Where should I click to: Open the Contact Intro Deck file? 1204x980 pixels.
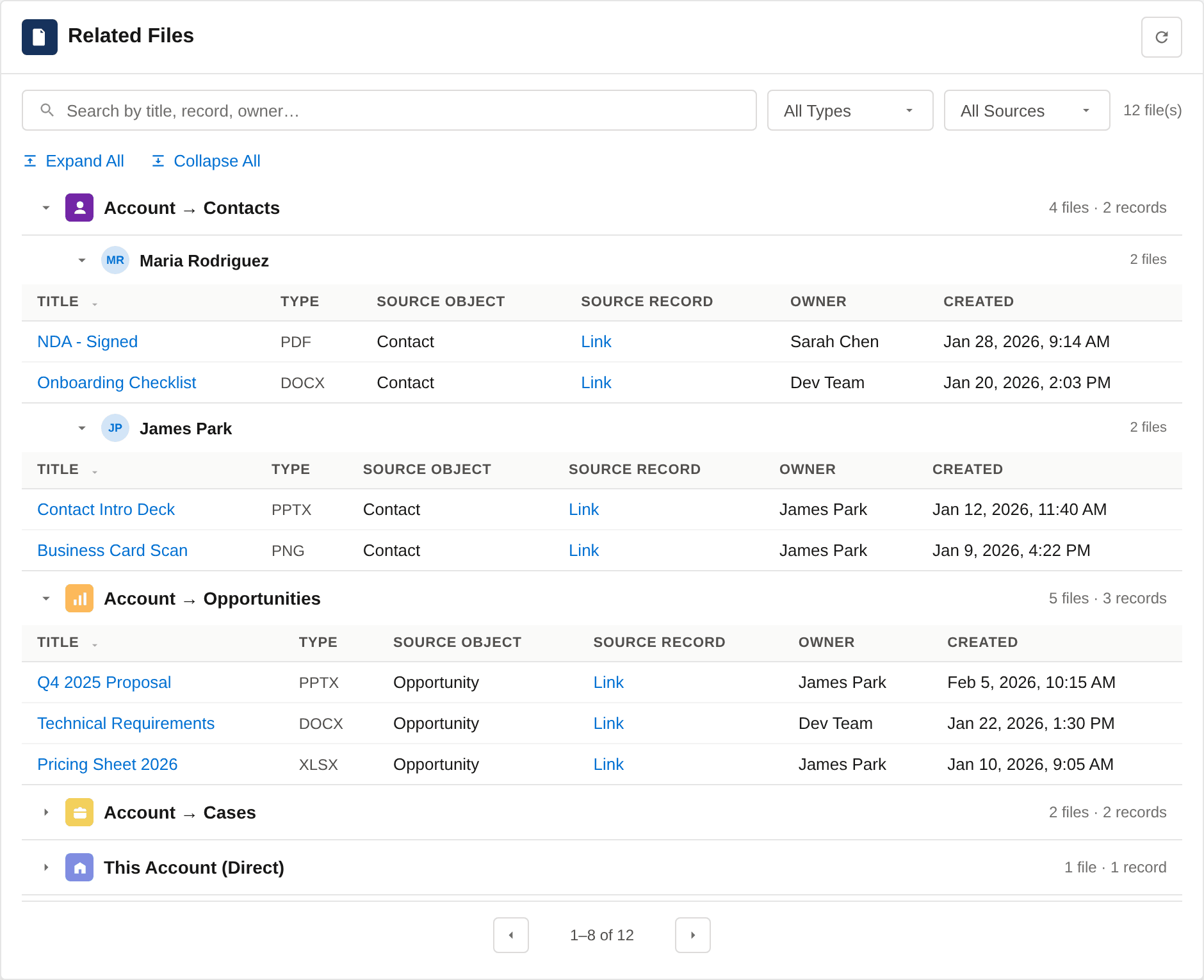point(106,509)
